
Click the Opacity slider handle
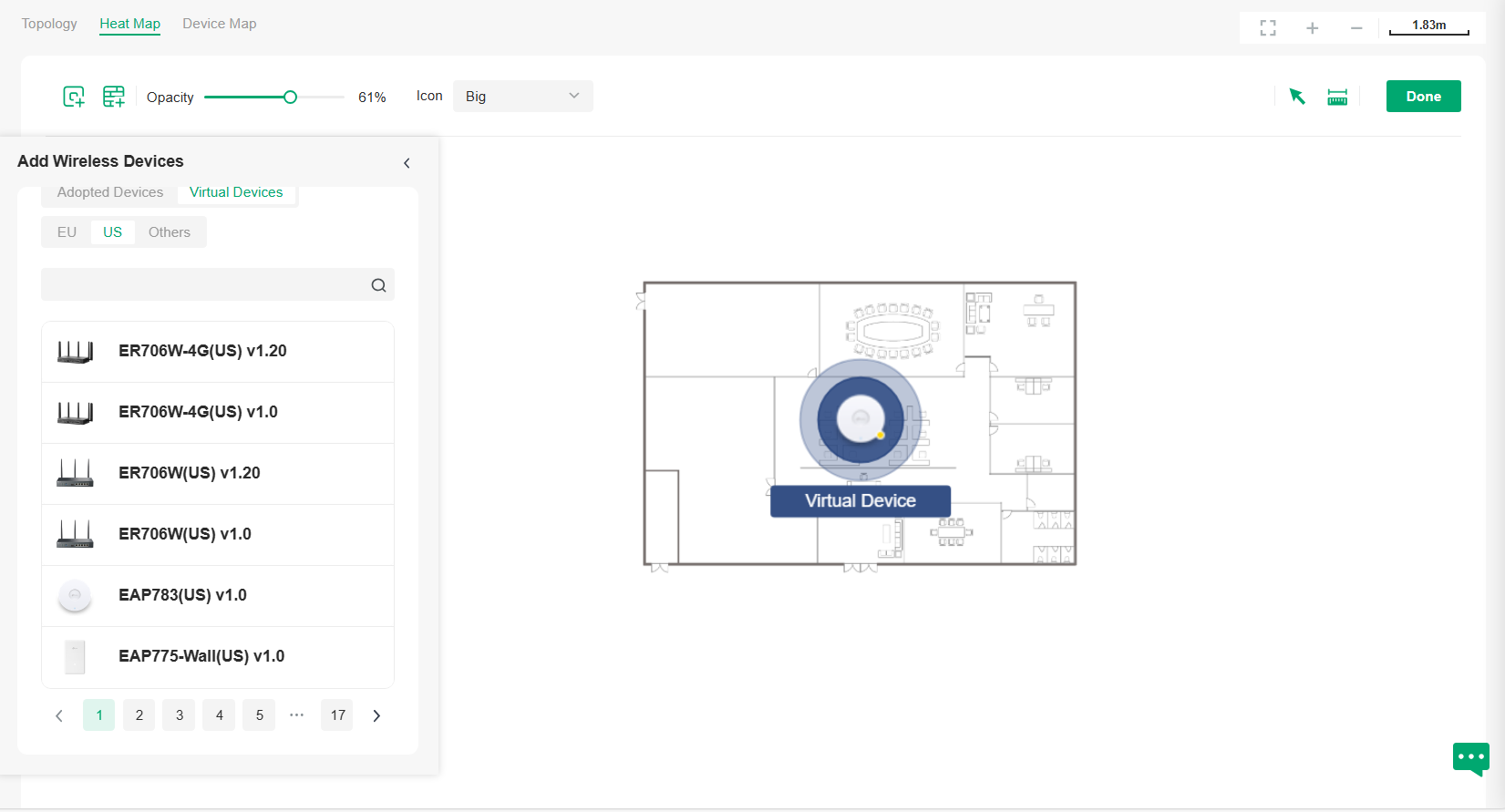point(290,98)
